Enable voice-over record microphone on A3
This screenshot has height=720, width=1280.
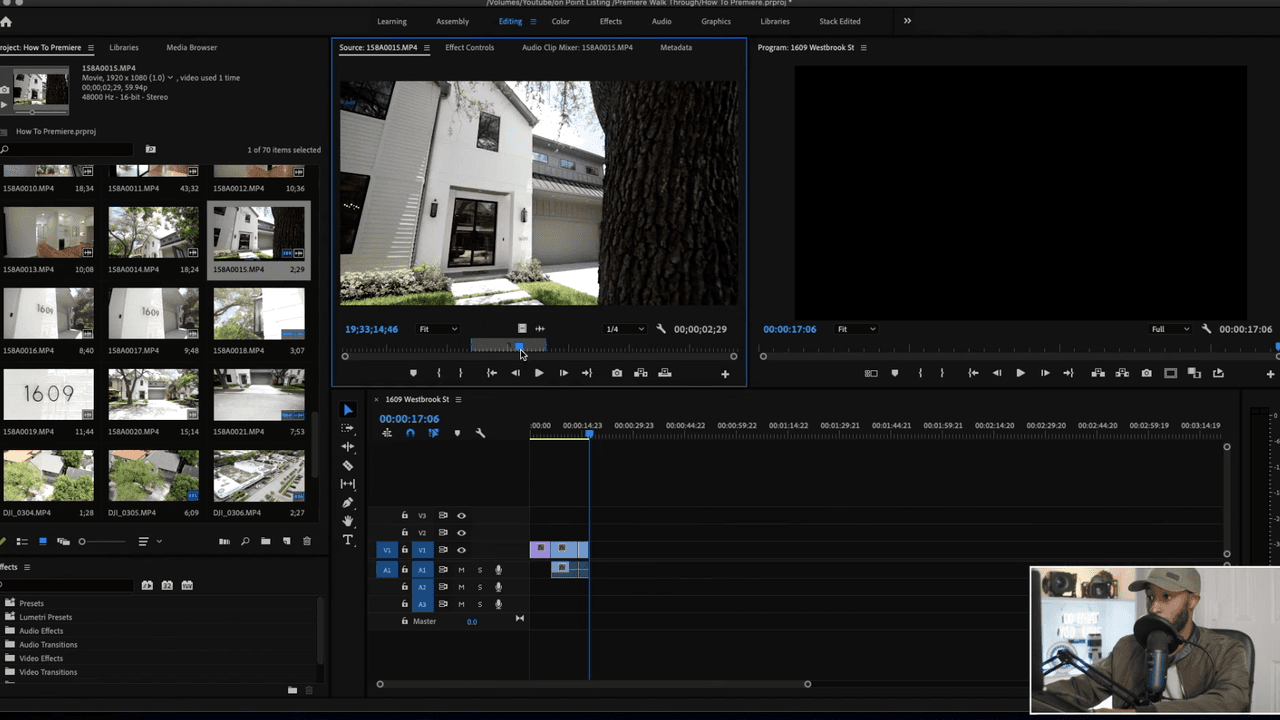pos(498,604)
